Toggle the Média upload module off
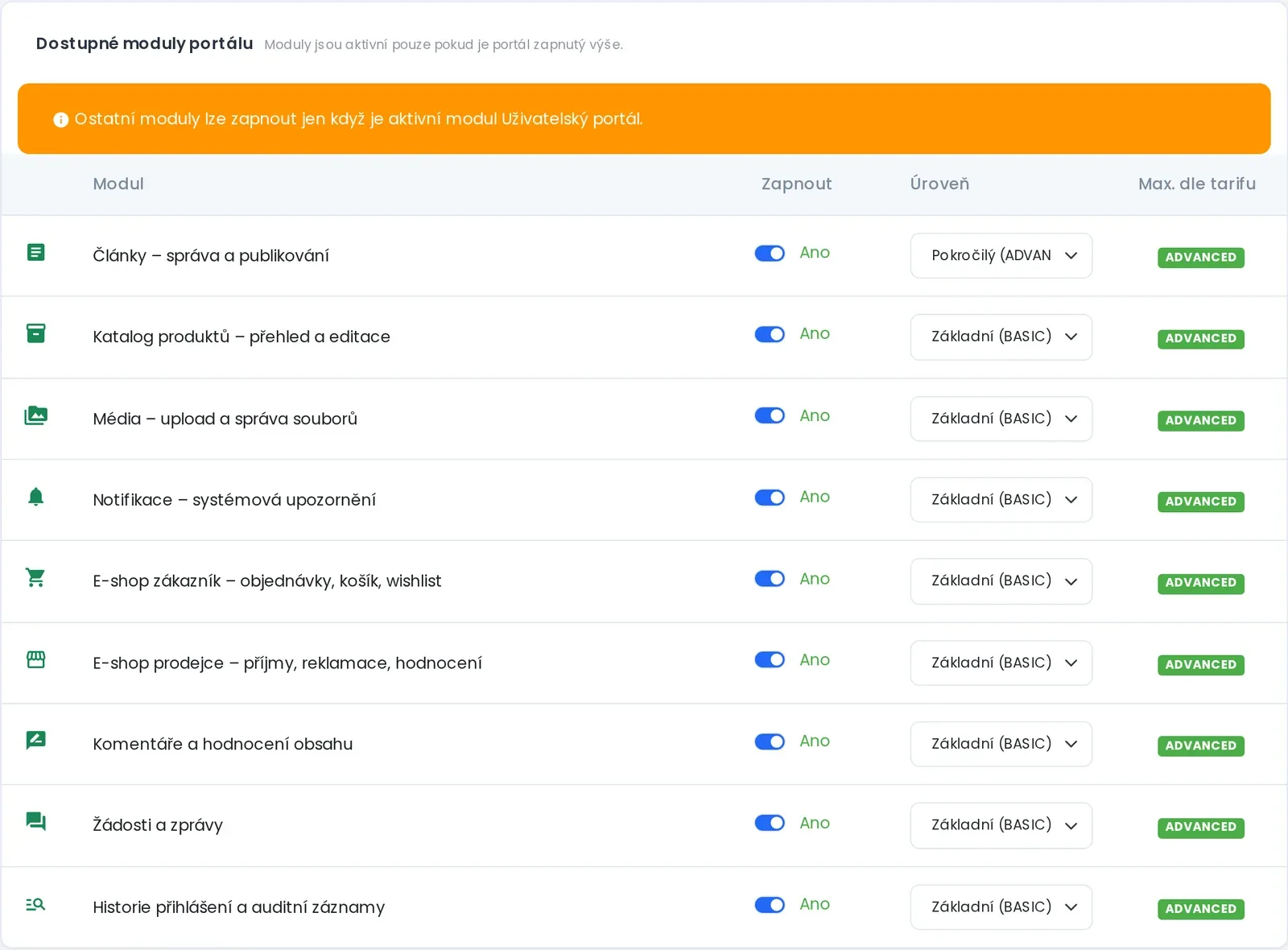Image resolution: width=1288 pixels, height=950 pixels. tap(770, 415)
